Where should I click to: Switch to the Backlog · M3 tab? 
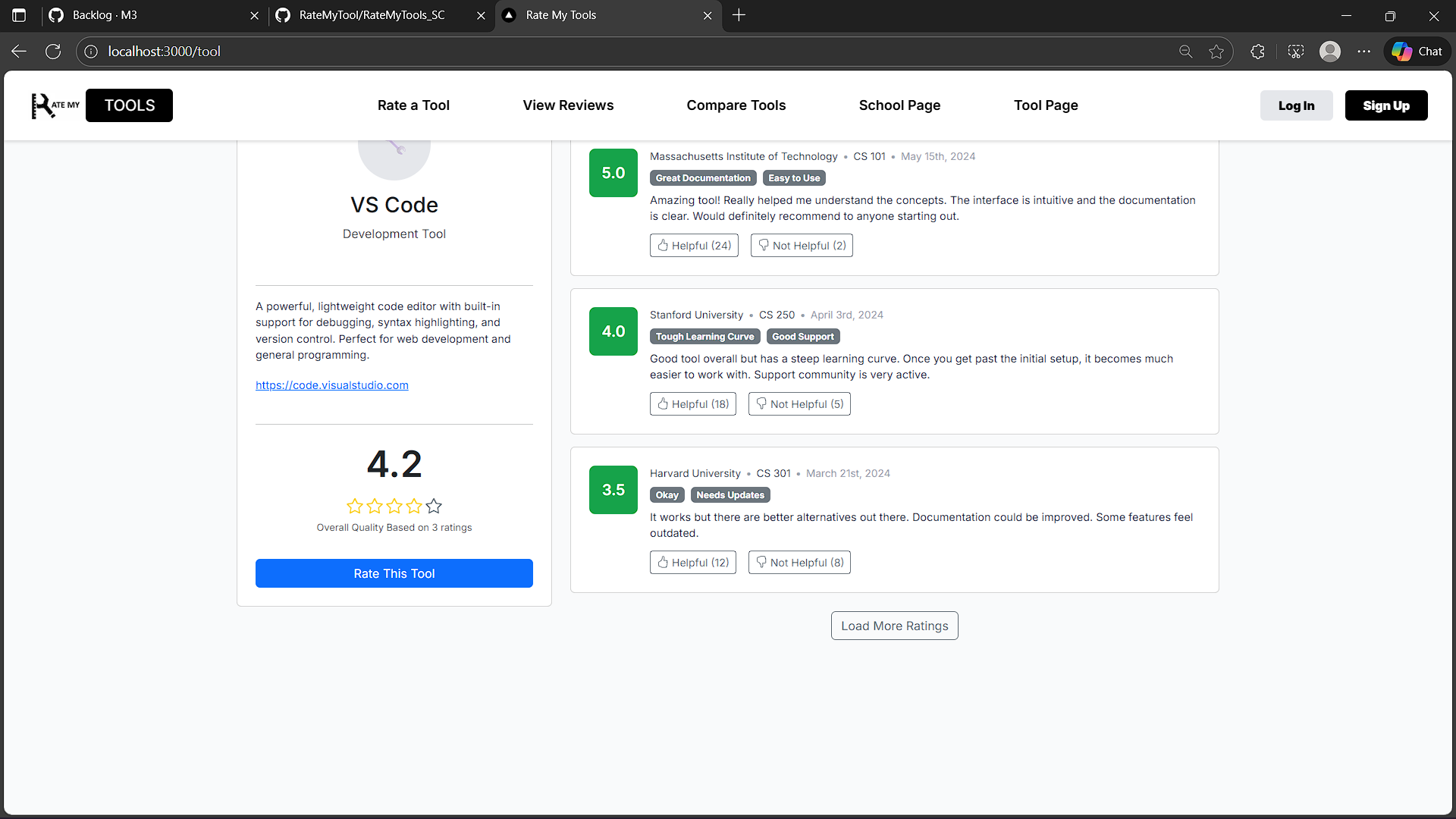(105, 15)
